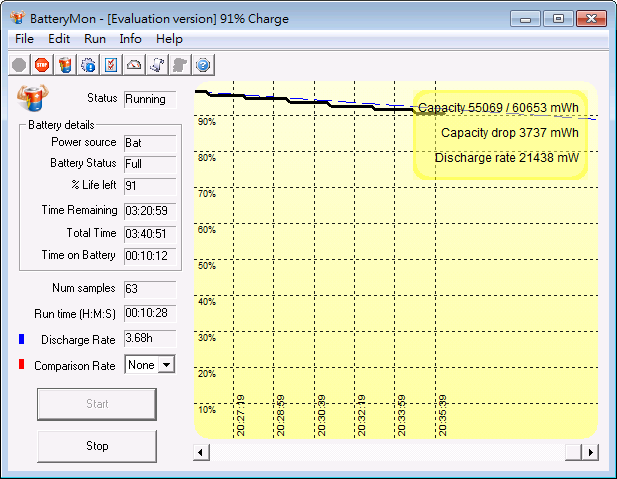Open help with question mark toolbar icon
This screenshot has height=479, width=617.
[x=203, y=65]
